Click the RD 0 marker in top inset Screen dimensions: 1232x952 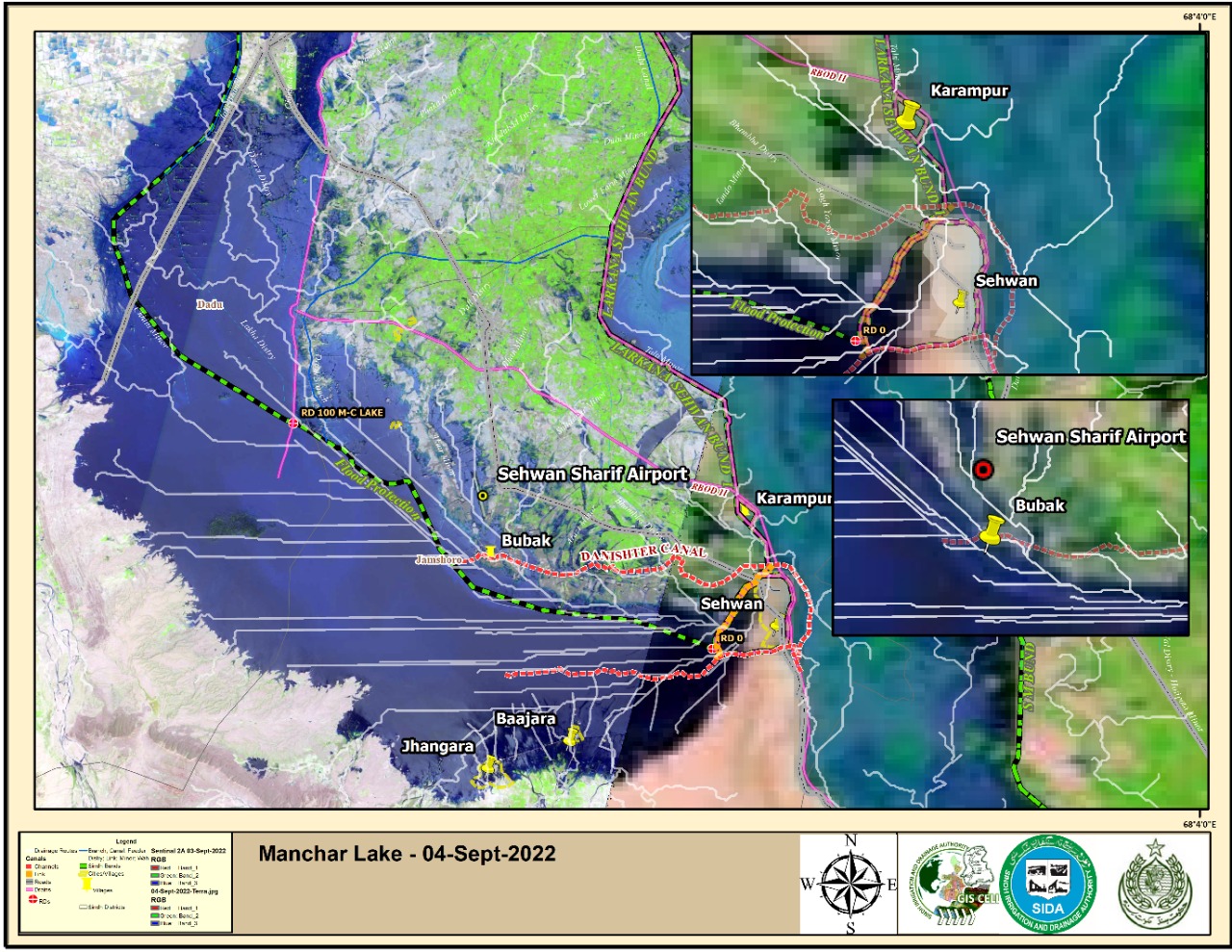pos(856,340)
